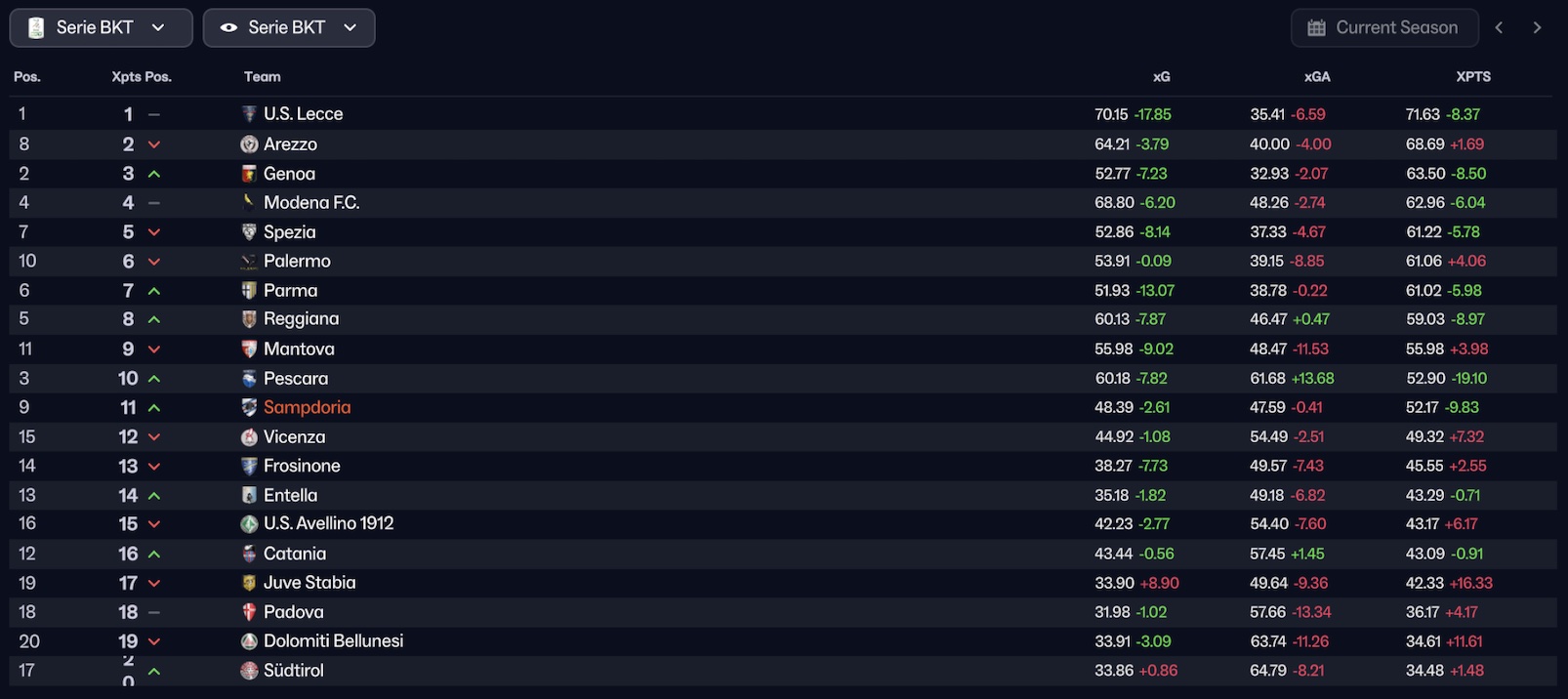Open the Sampdoria team link
Viewport: 1568px width, 699px height.
point(307,408)
